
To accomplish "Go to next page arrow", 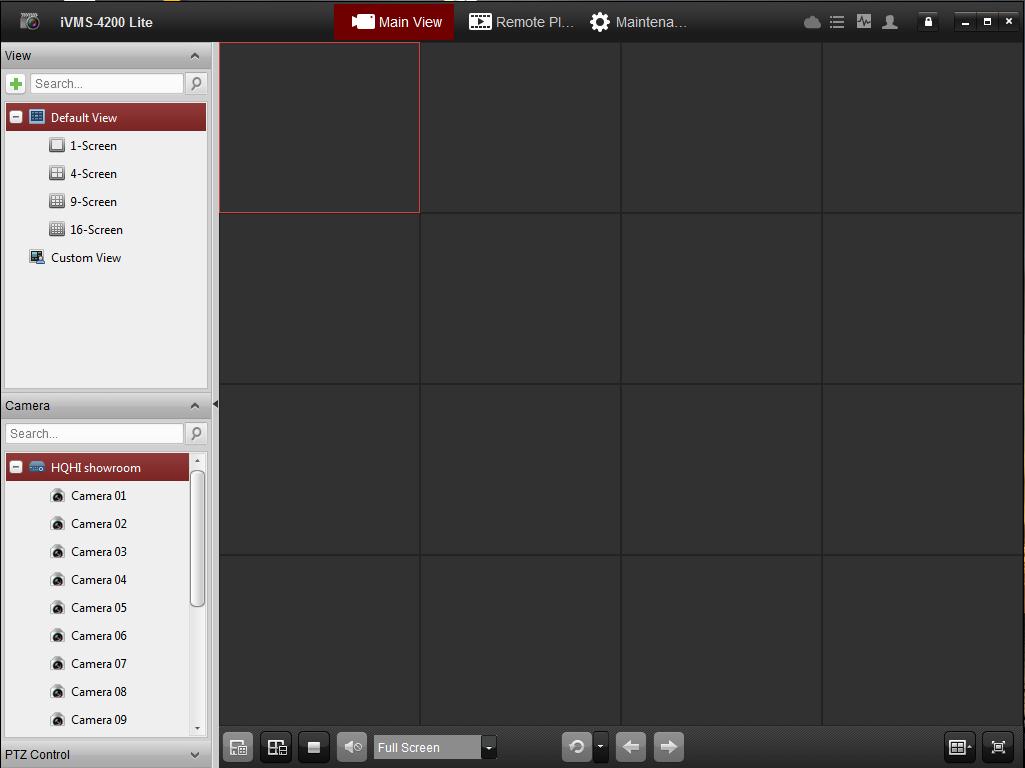I will (x=668, y=746).
